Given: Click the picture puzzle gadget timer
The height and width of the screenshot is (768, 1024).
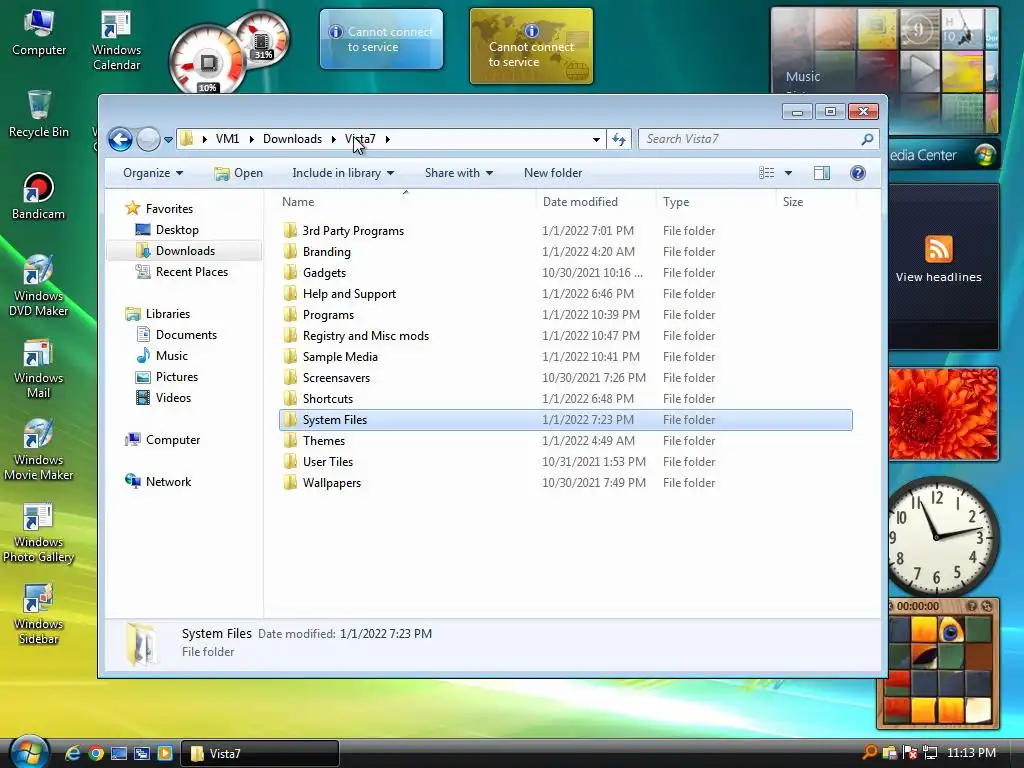Looking at the screenshot, I should coord(918,606).
